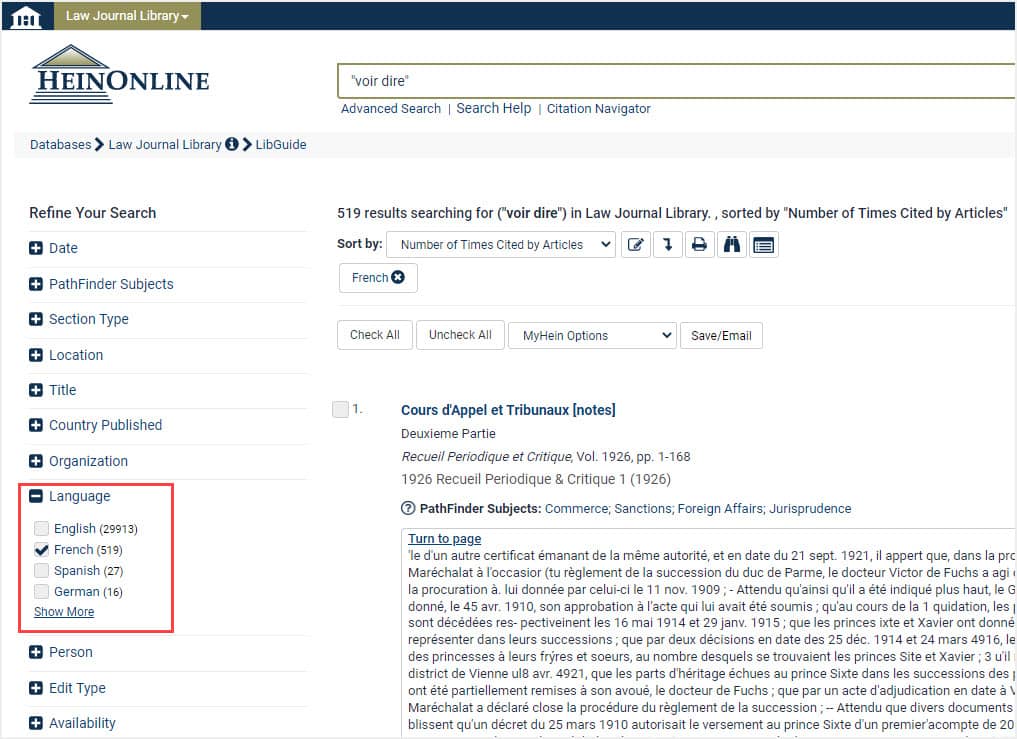Remove the French filter chip
The width and height of the screenshot is (1017, 739).
398,277
